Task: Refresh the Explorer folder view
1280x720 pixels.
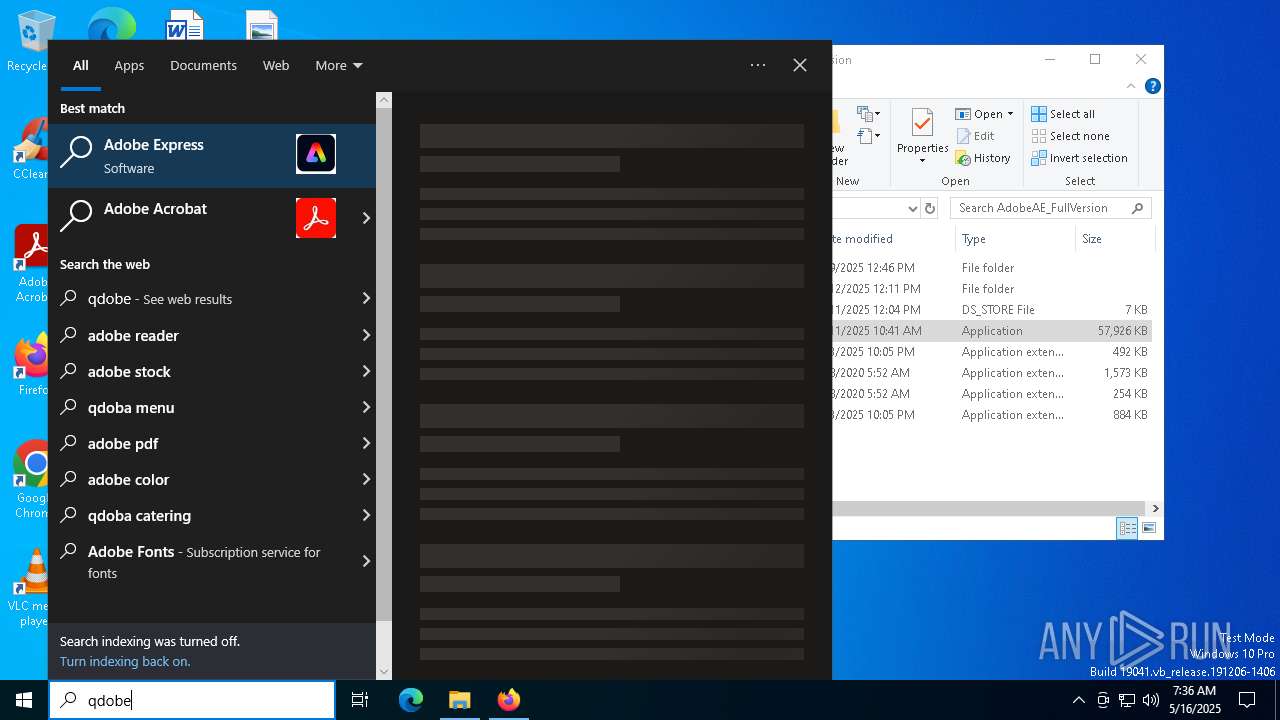Action: [x=930, y=208]
